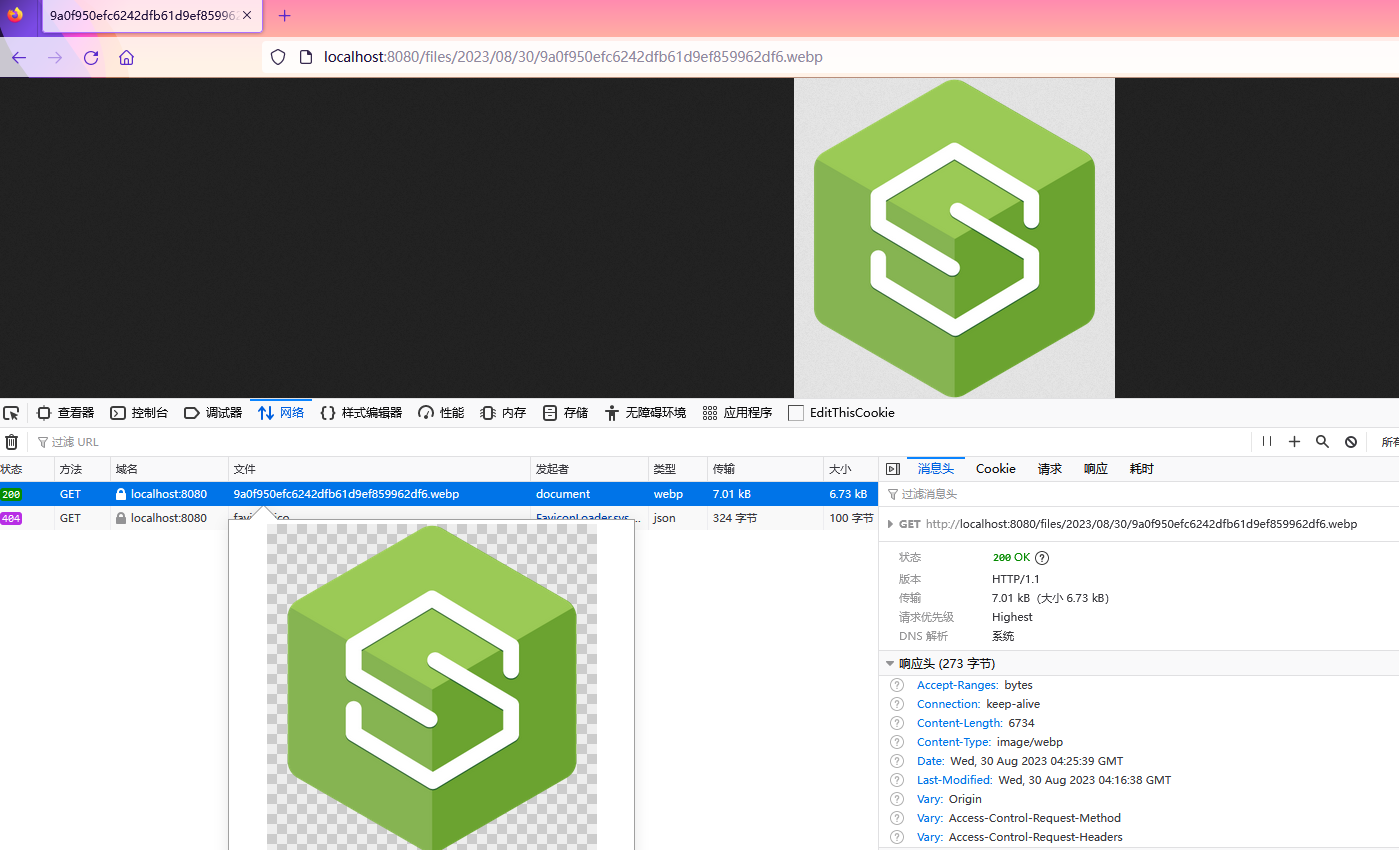Click the browser address bar URL

[573, 57]
